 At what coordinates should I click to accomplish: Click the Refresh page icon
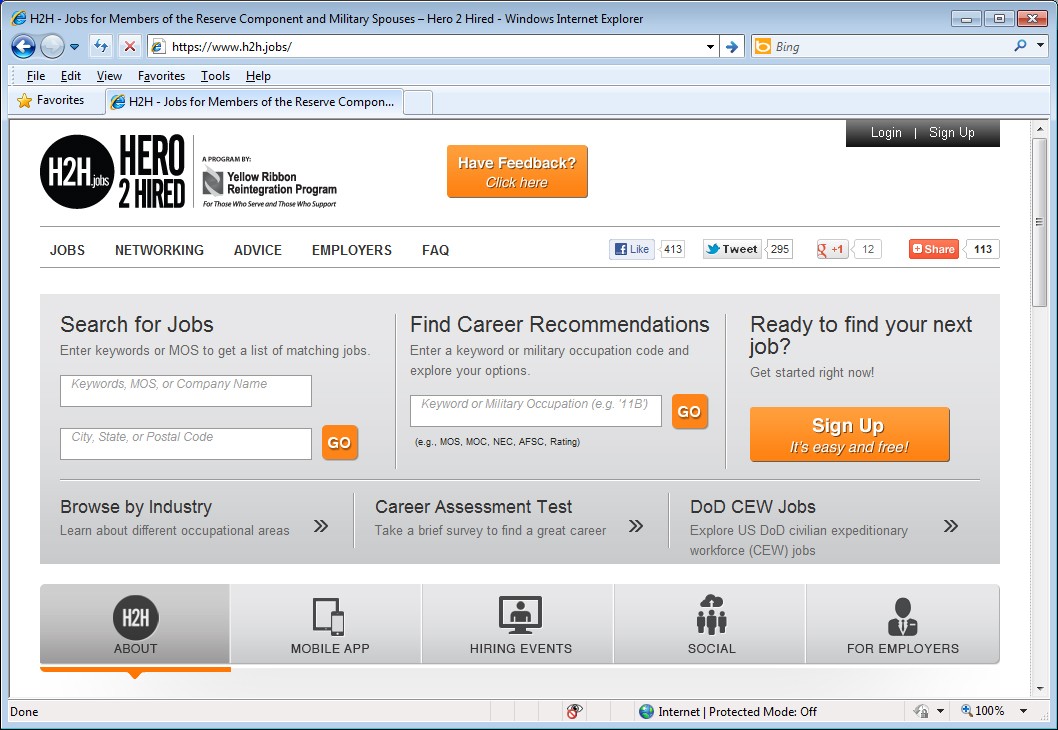click(x=101, y=47)
